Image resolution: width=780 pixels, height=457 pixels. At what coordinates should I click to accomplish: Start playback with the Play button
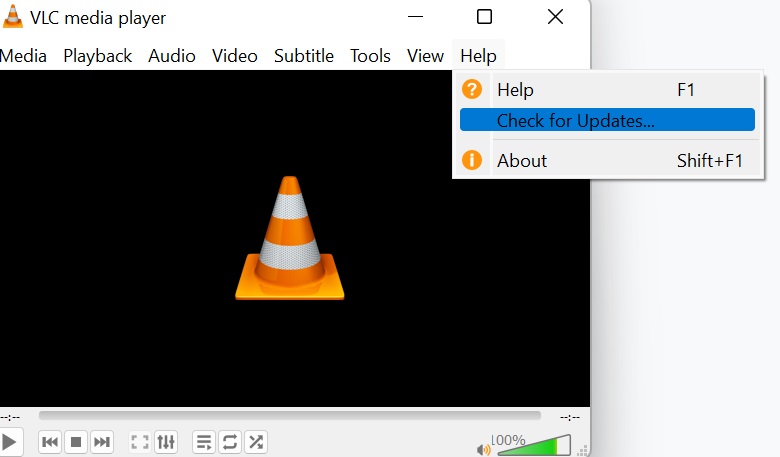[x=9, y=442]
